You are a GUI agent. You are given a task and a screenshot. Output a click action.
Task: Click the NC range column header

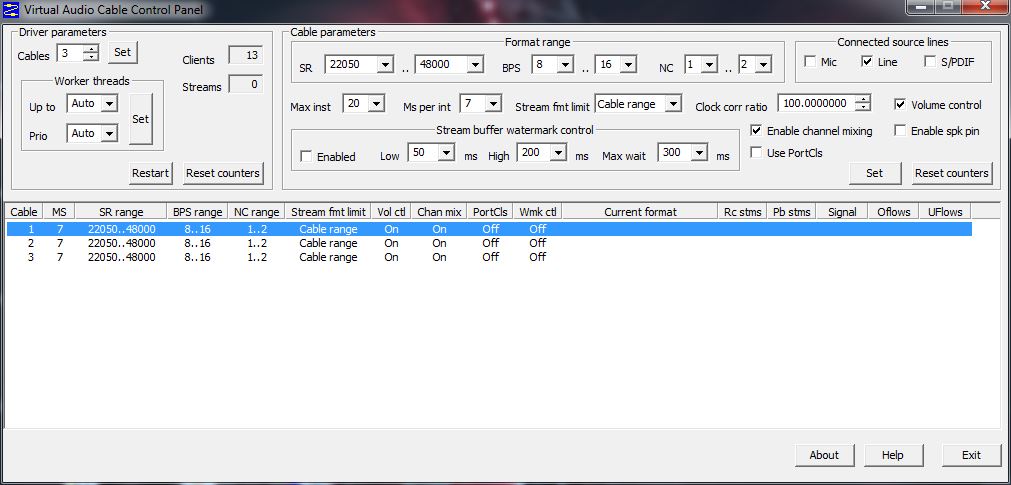(x=257, y=212)
